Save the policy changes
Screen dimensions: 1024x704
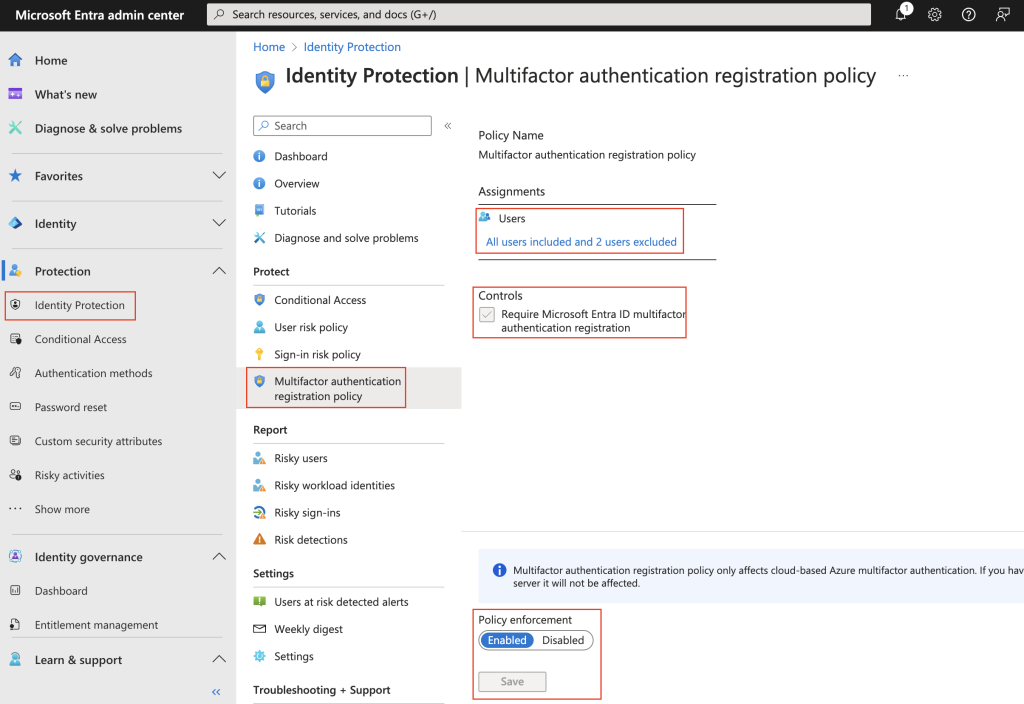click(x=511, y=681)
